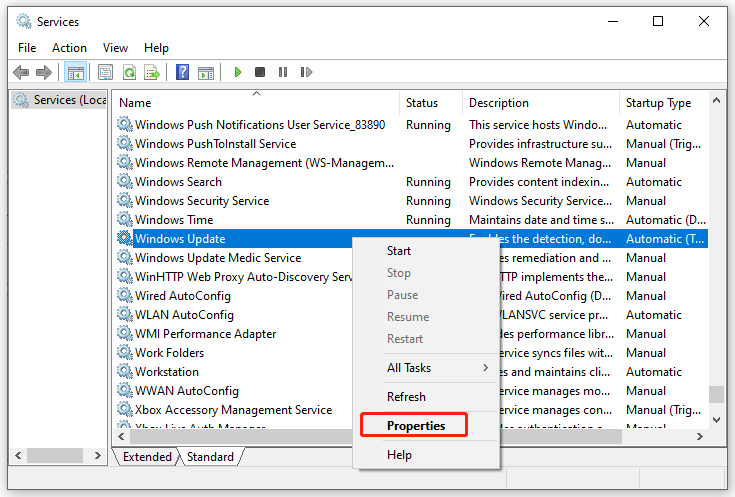Click the Pause Service toolbar icon
735x497 pixels.
[x=283, y=72]
